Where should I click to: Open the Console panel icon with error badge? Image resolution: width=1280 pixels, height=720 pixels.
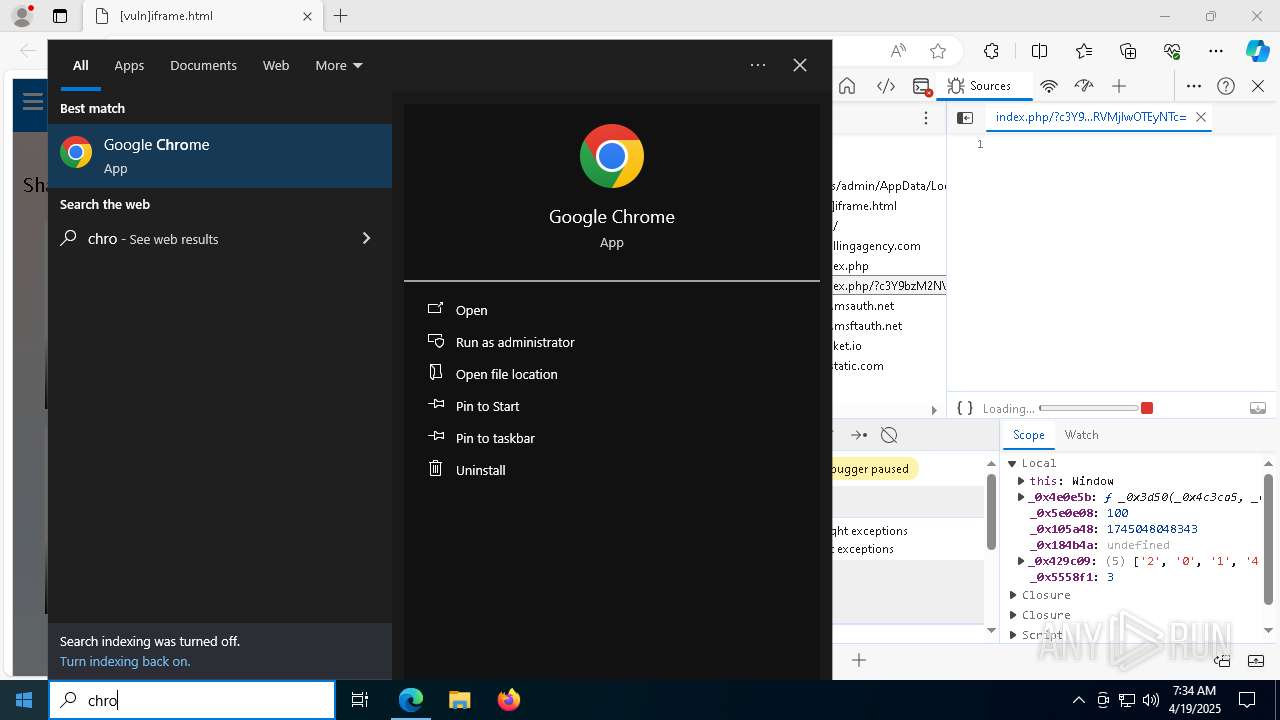(x=922, y=86)
